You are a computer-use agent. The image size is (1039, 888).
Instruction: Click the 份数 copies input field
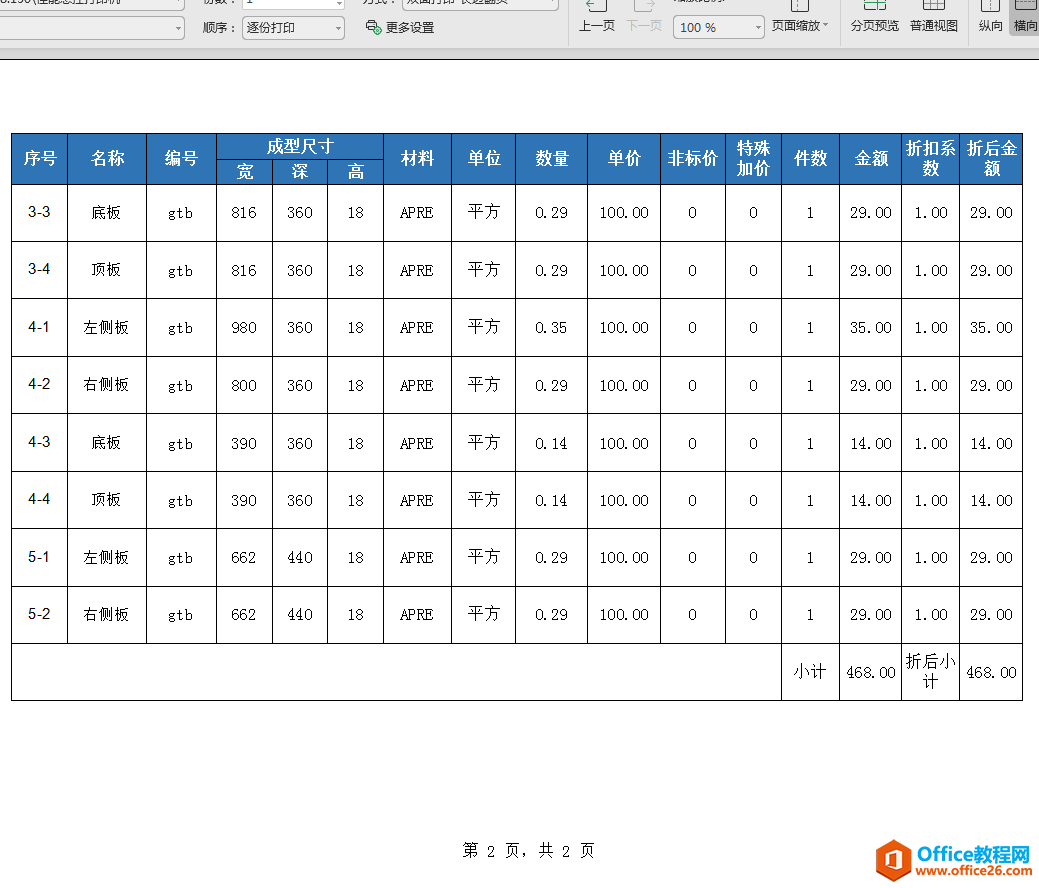290,5
